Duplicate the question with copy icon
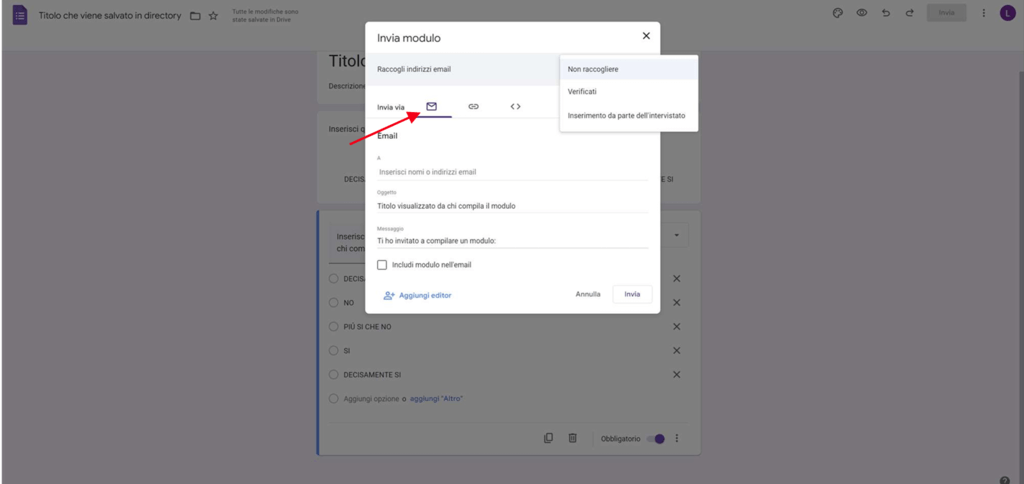 (548, 438)
